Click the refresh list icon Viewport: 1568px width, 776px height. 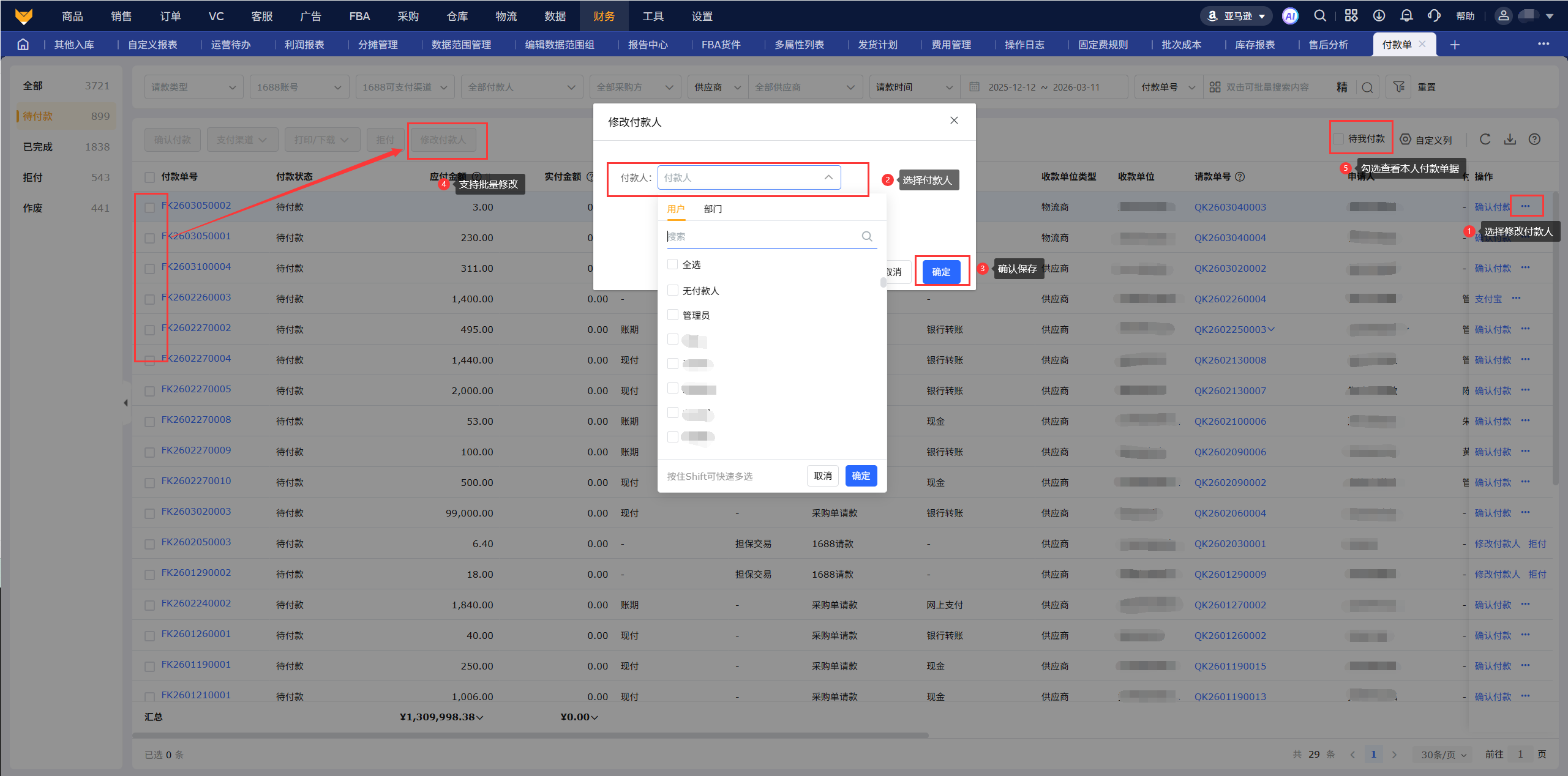(1485, 140)
